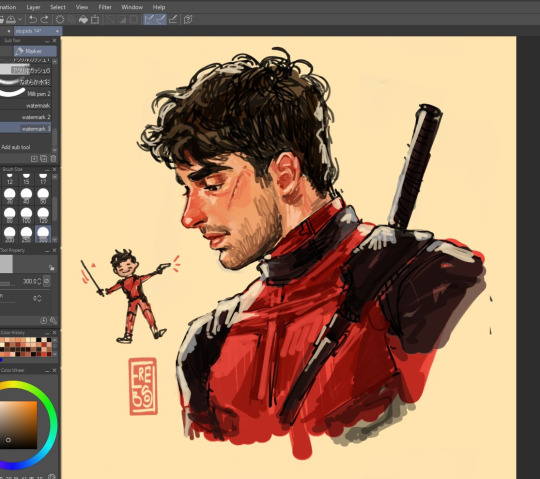Click Add sub tool

tap(16, 147)
